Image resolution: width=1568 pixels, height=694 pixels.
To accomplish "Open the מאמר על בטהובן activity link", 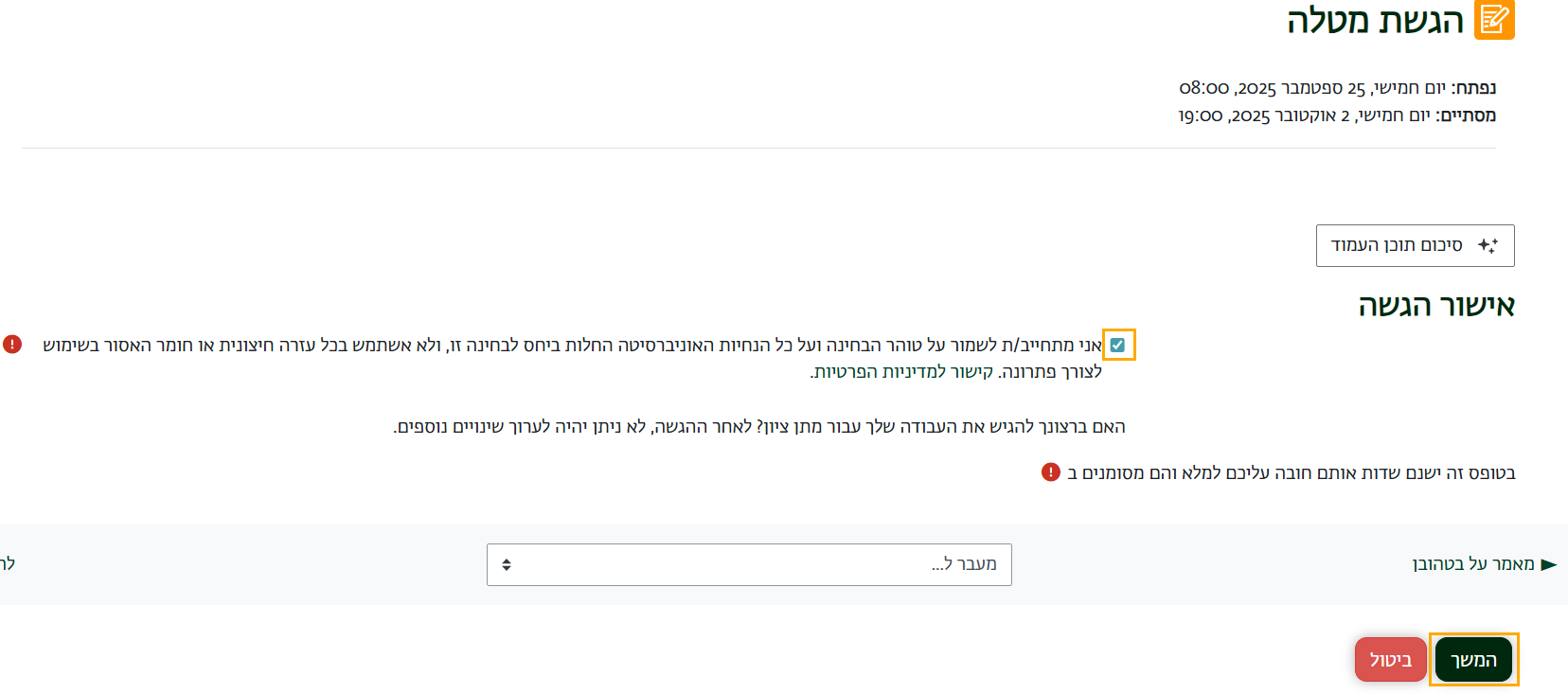I will point(1473,565).
